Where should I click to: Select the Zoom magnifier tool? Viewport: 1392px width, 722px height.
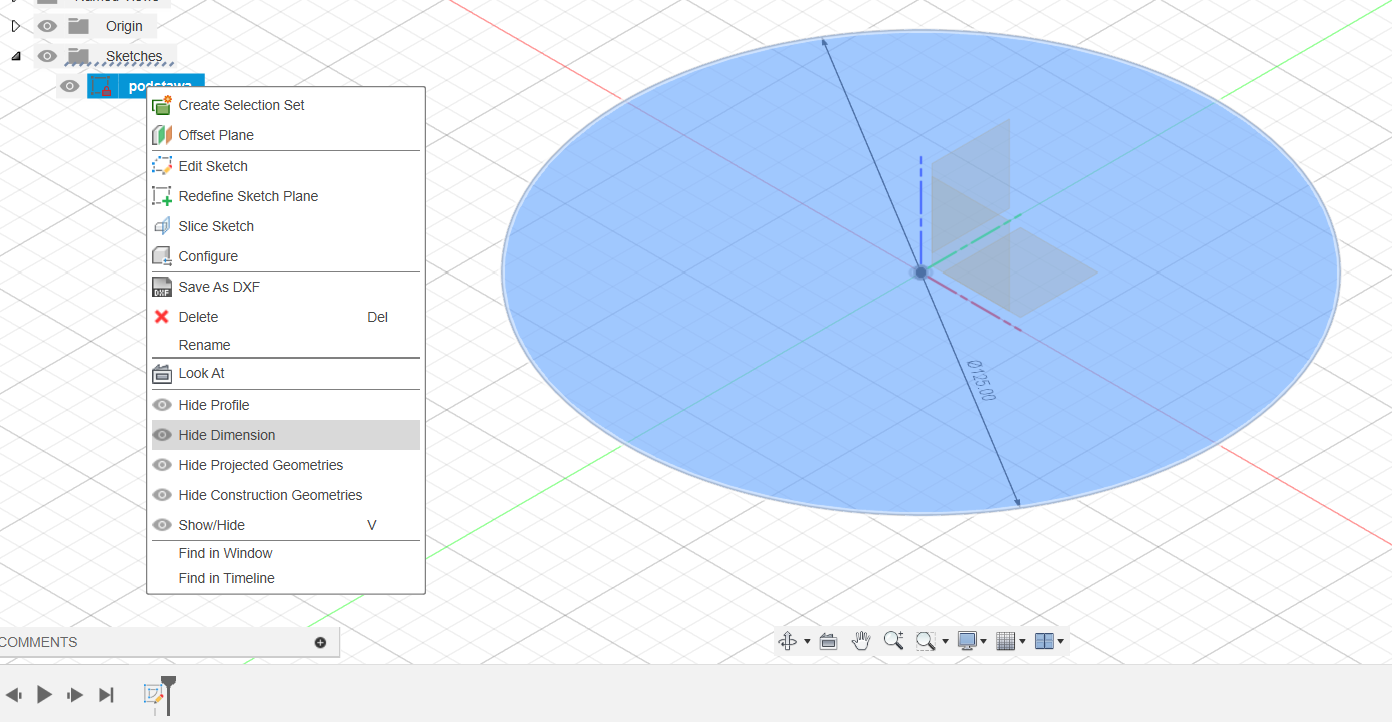pos(894,641)
